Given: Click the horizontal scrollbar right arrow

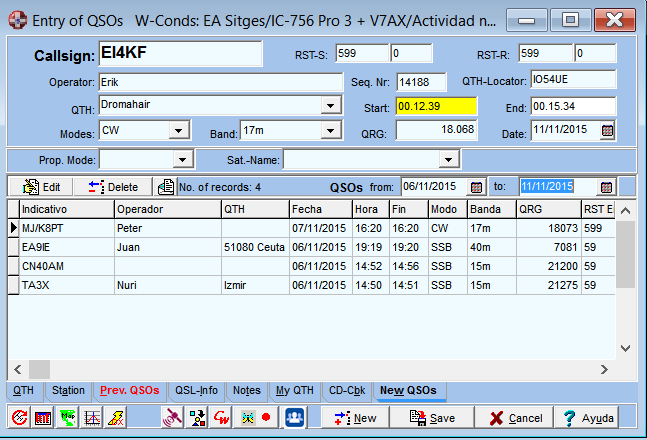Looking at the screenshot, I should point(604,369).
